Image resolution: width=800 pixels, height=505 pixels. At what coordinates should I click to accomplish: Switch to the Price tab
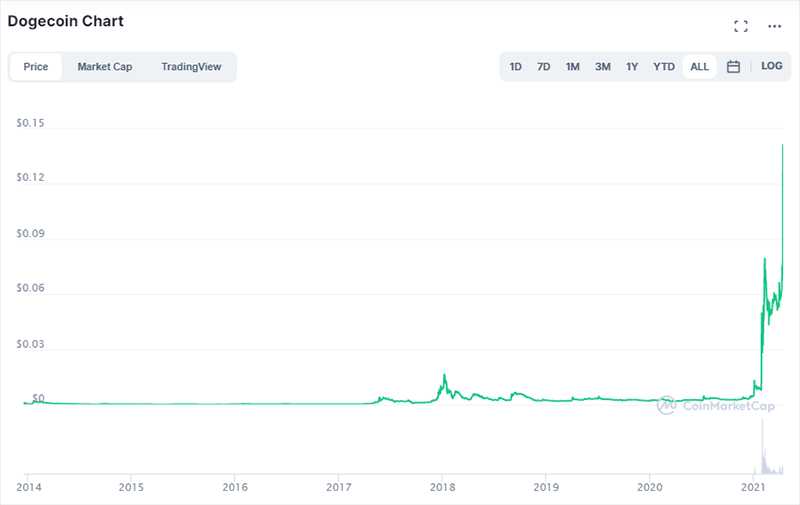36,67
